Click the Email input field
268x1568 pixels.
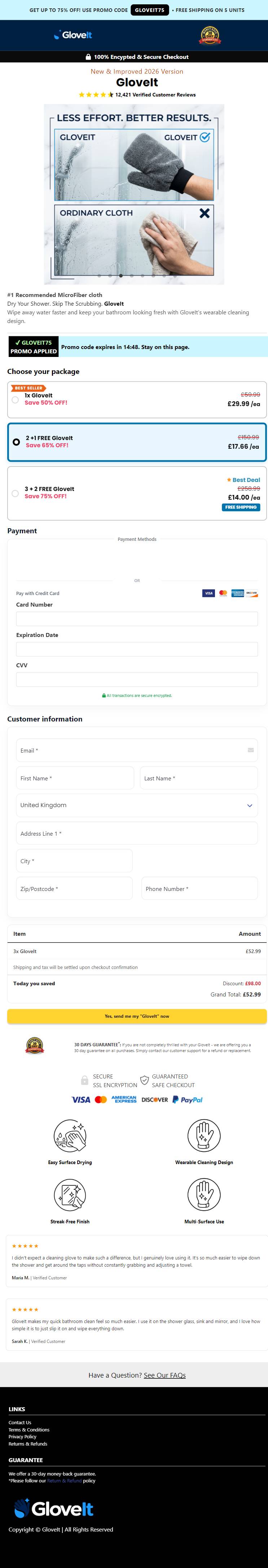click(137, 750)
